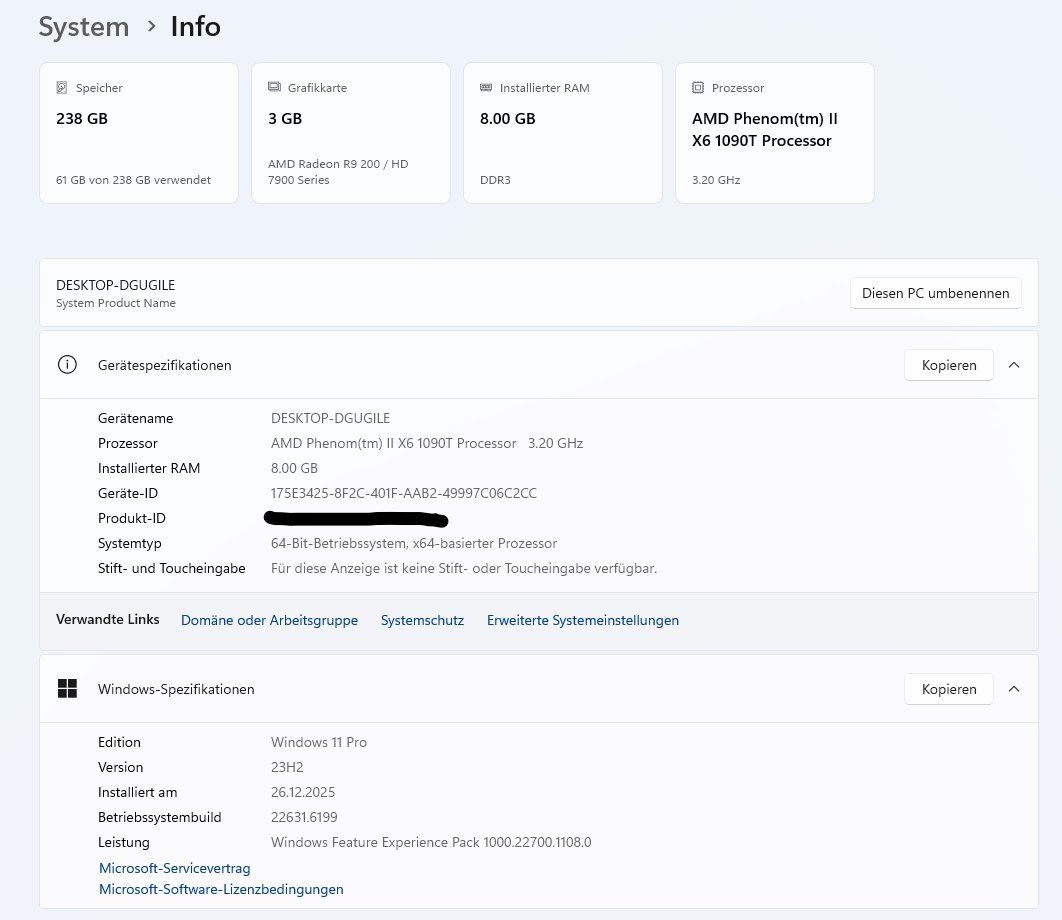Viewport: 1062px width, 920px height.
Task: Click the breadcrumb chevron after System
Action: pos(152,26)
